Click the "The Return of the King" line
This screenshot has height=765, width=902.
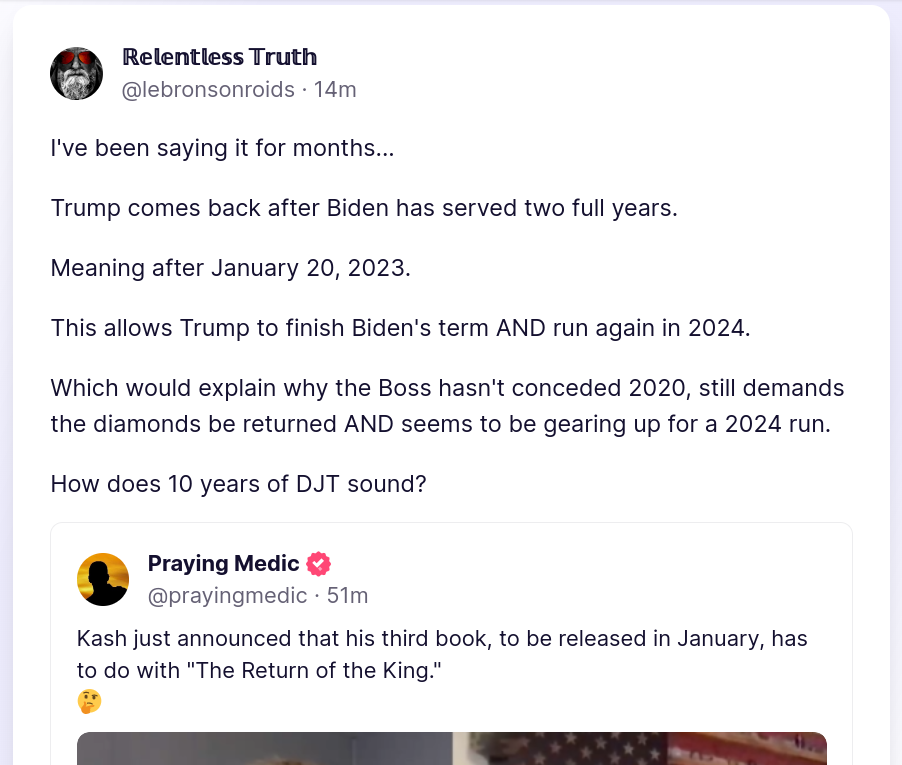(259, 670)
